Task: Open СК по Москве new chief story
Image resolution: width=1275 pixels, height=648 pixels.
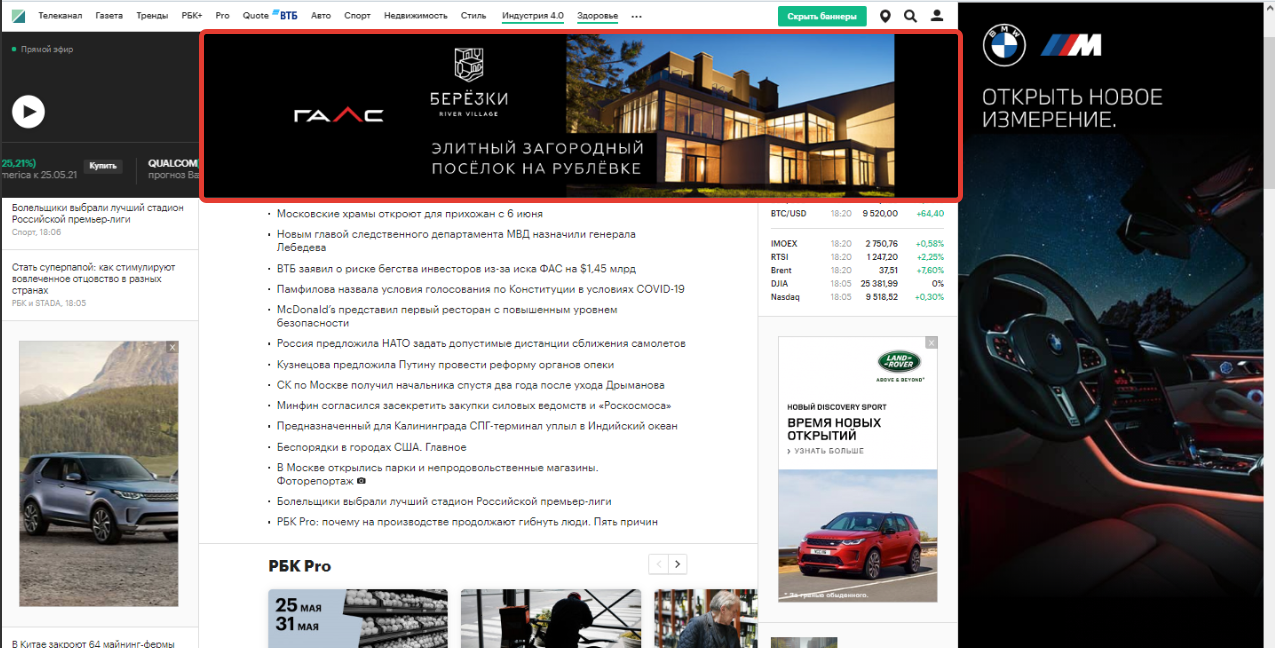Action: click(x=470, y=385)
